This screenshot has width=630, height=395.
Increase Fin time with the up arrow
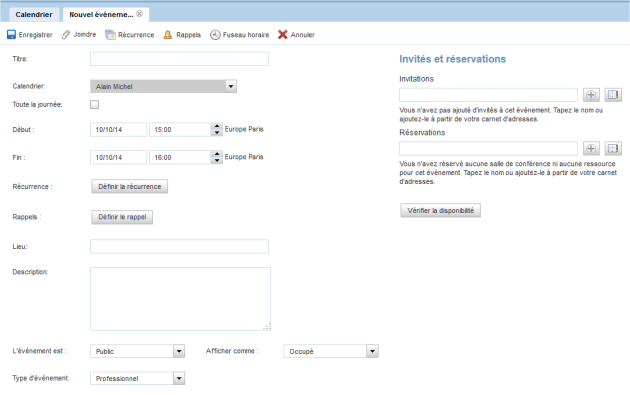coord(217,154)
